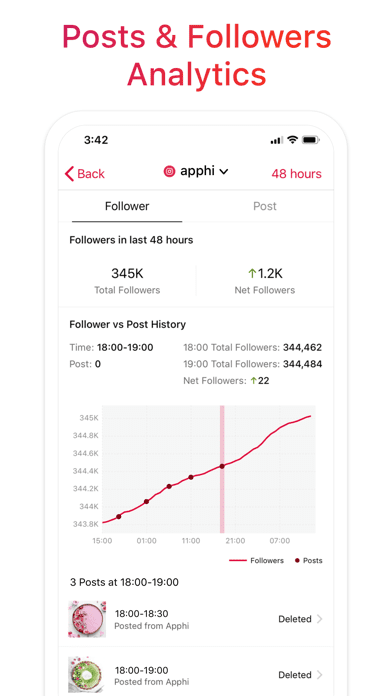Open the green donut post thumbnail

(x=87, y=675)
